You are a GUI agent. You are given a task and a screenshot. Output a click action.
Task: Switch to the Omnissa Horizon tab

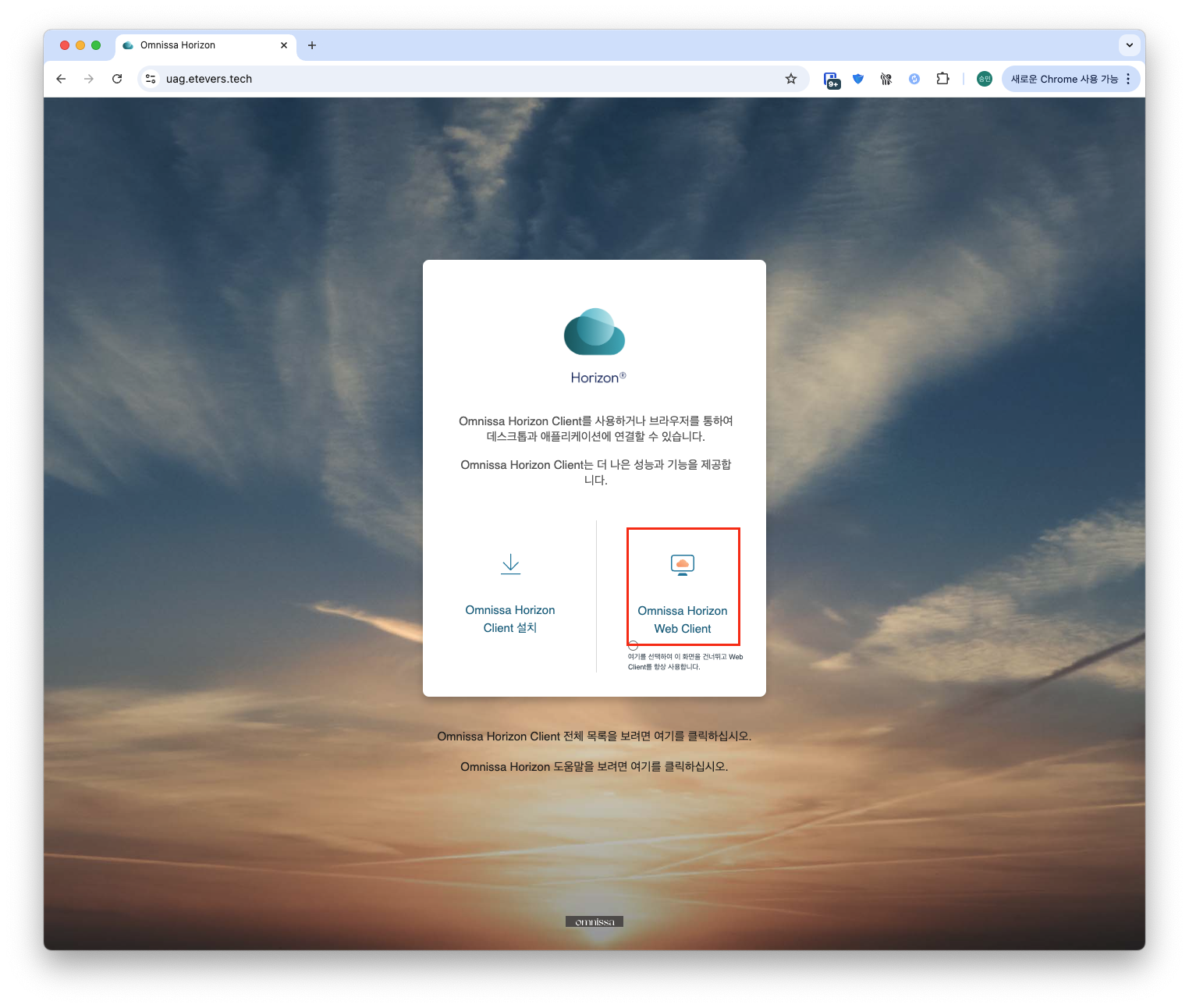click(x=195, y=45)
